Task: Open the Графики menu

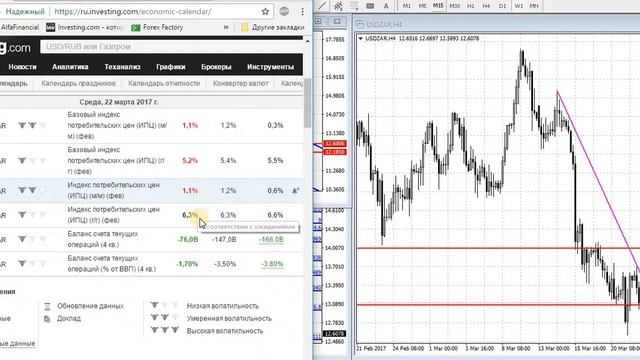Action: tap(171, 67)
